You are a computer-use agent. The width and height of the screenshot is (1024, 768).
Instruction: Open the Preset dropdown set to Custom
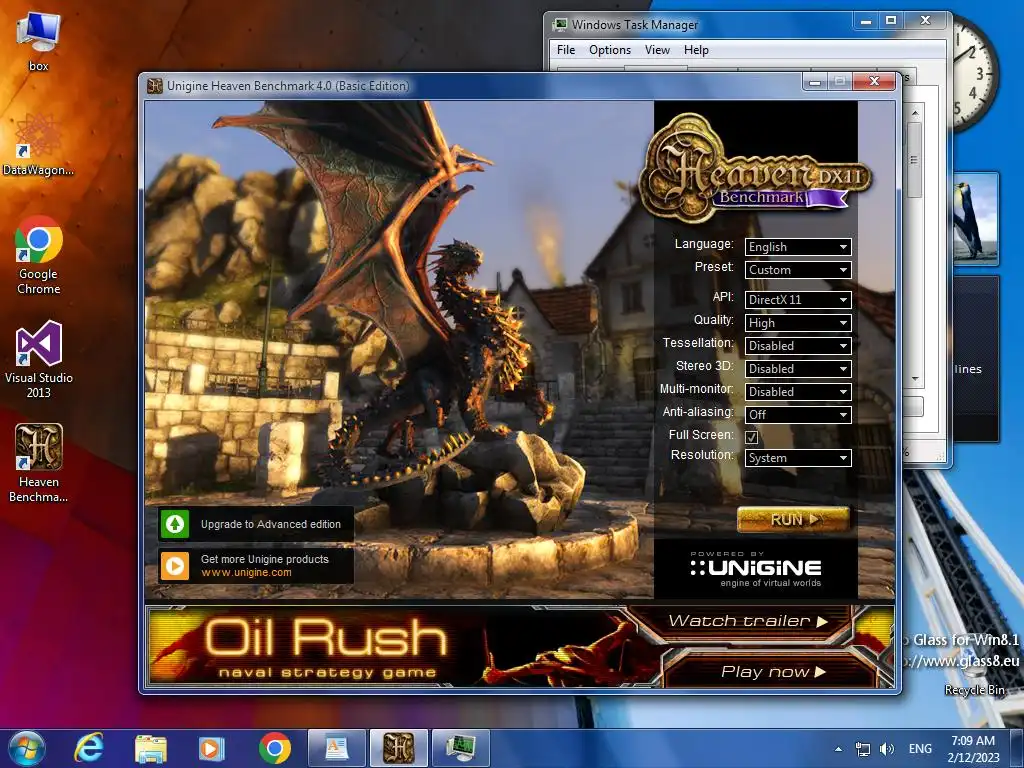pyautogui.click(x=798, y=270)
